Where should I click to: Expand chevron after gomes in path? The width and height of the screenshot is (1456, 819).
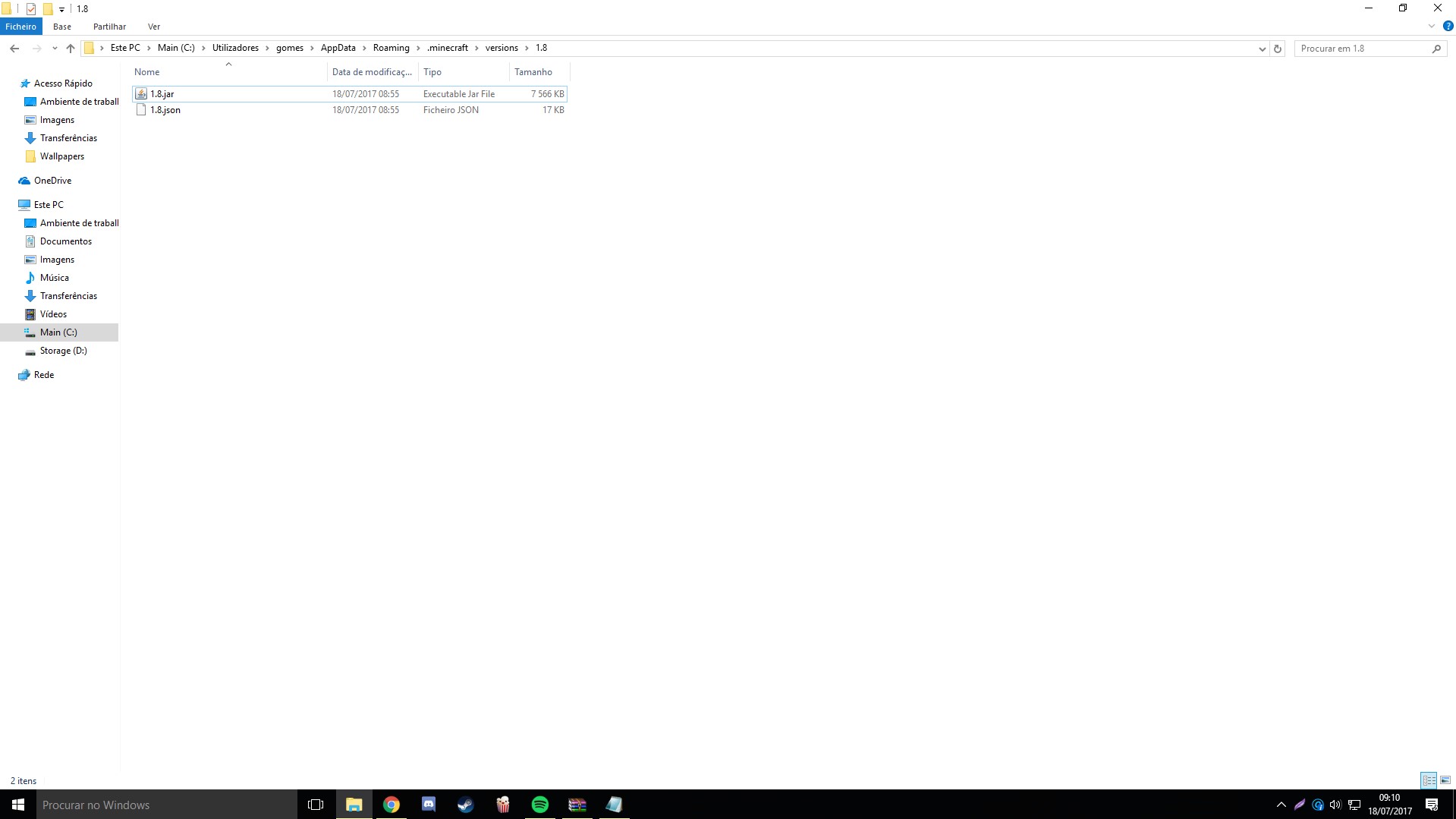tap(312, 48)
